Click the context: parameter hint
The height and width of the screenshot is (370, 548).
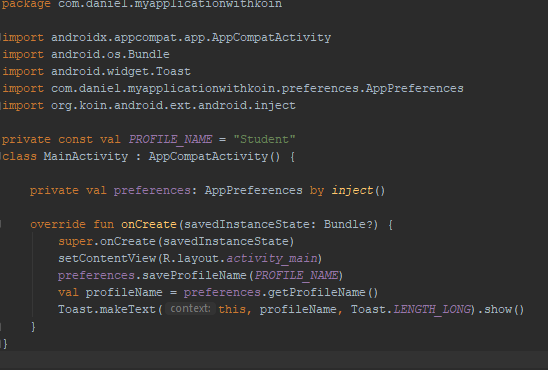point(190,309)
